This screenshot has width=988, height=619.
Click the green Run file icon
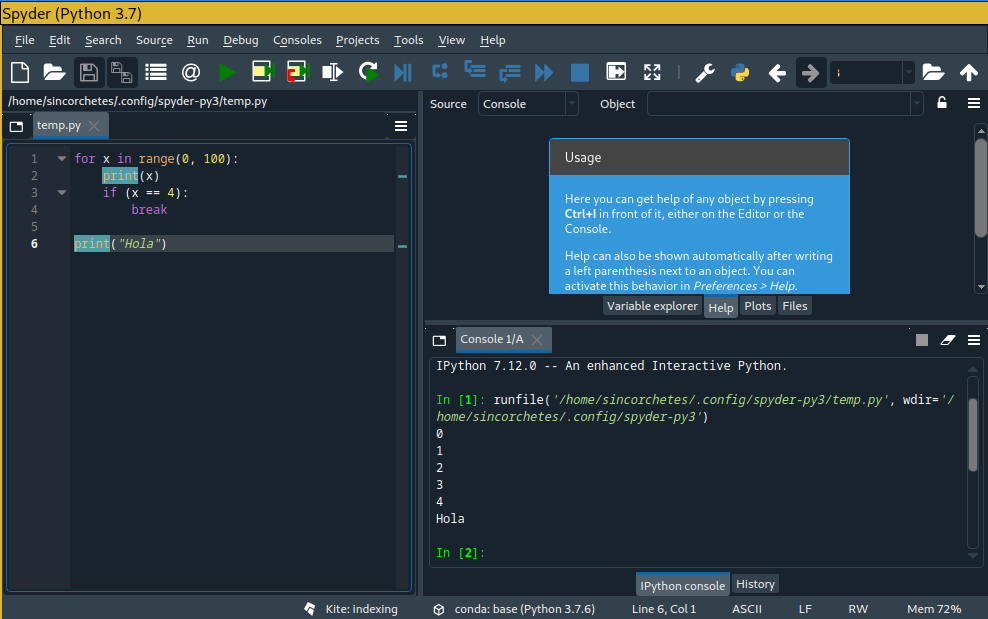coord(227,72)
